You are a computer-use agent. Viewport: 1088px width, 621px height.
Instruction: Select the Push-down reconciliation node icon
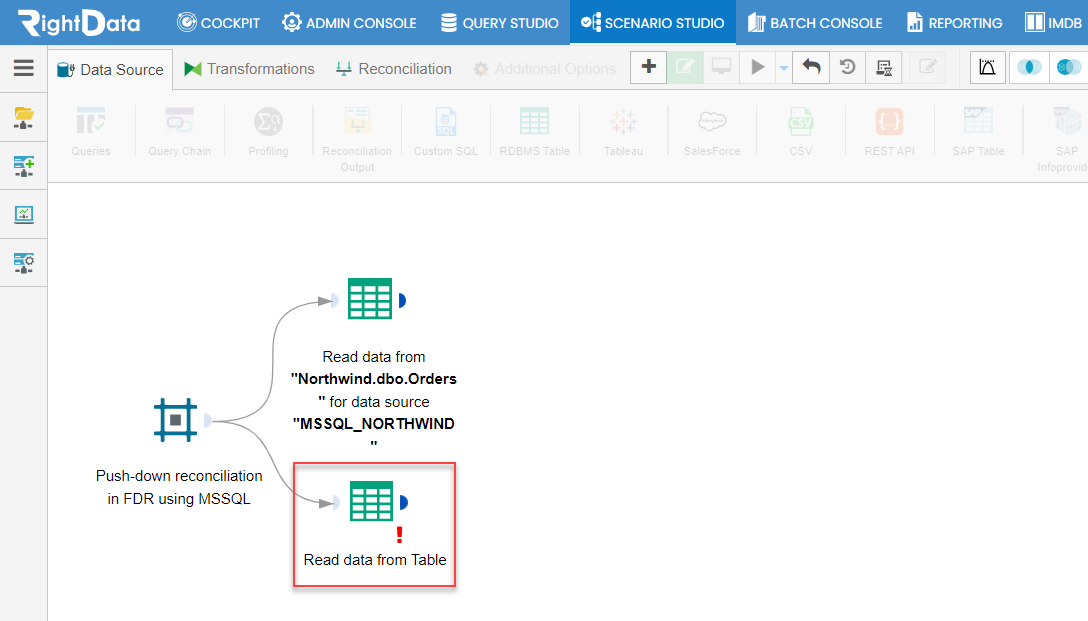[176, 420]
